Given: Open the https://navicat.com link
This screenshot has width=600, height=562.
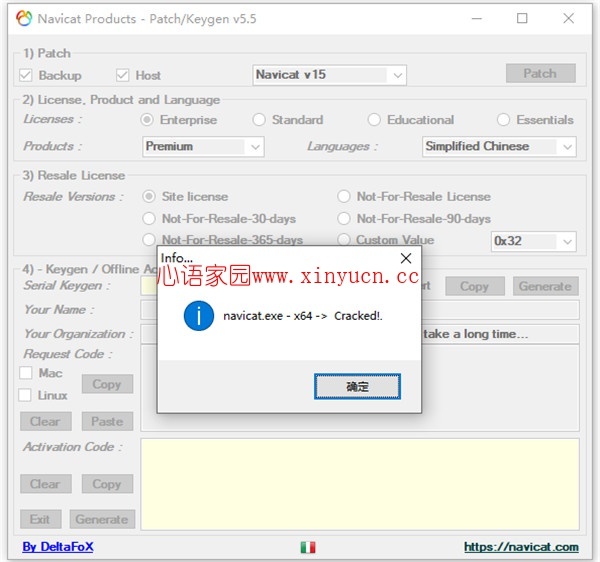Looking at the screenshot, I should [521, 547].
